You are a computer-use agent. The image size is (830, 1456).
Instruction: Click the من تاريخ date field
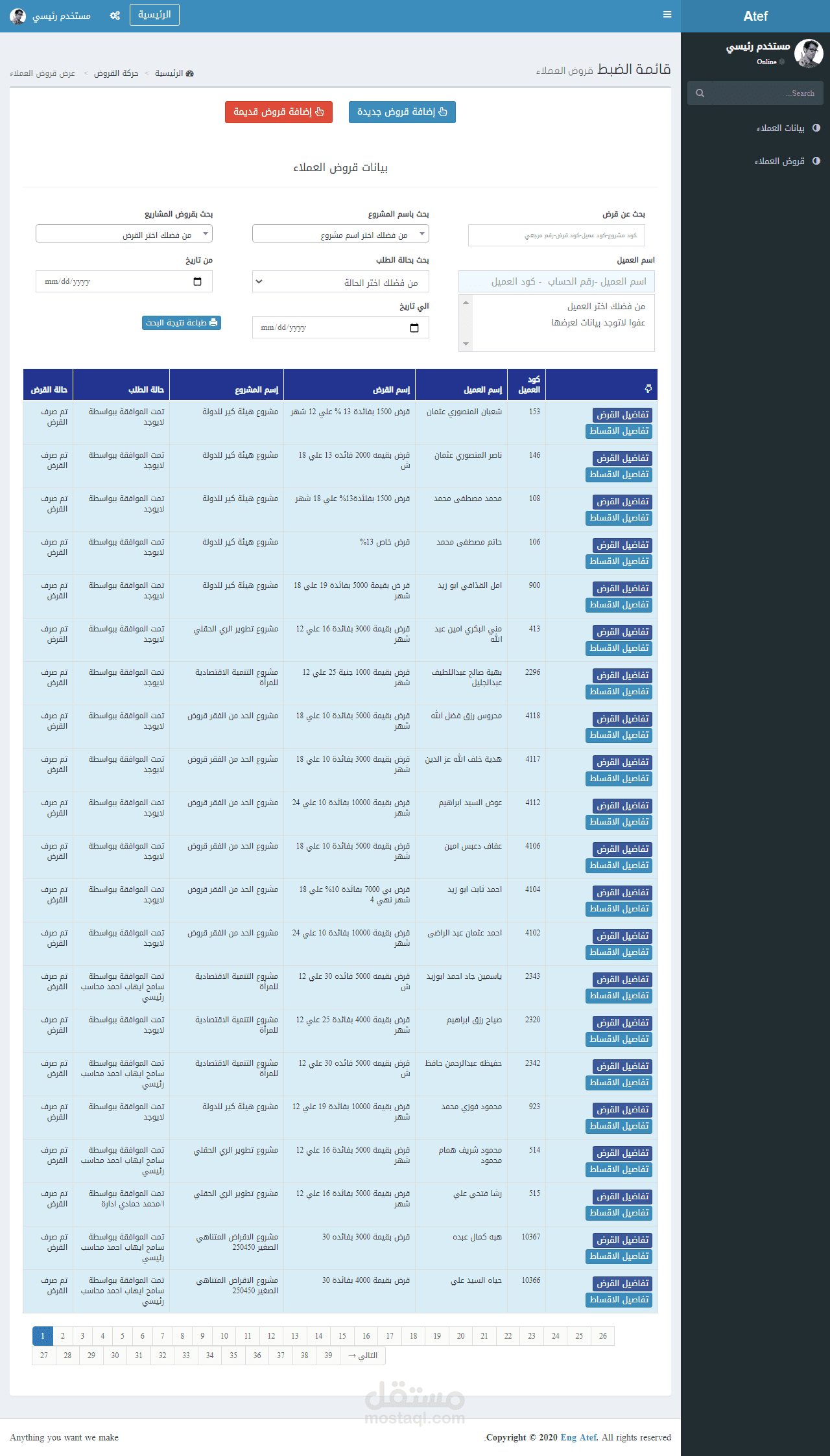[x=124, y=281]
